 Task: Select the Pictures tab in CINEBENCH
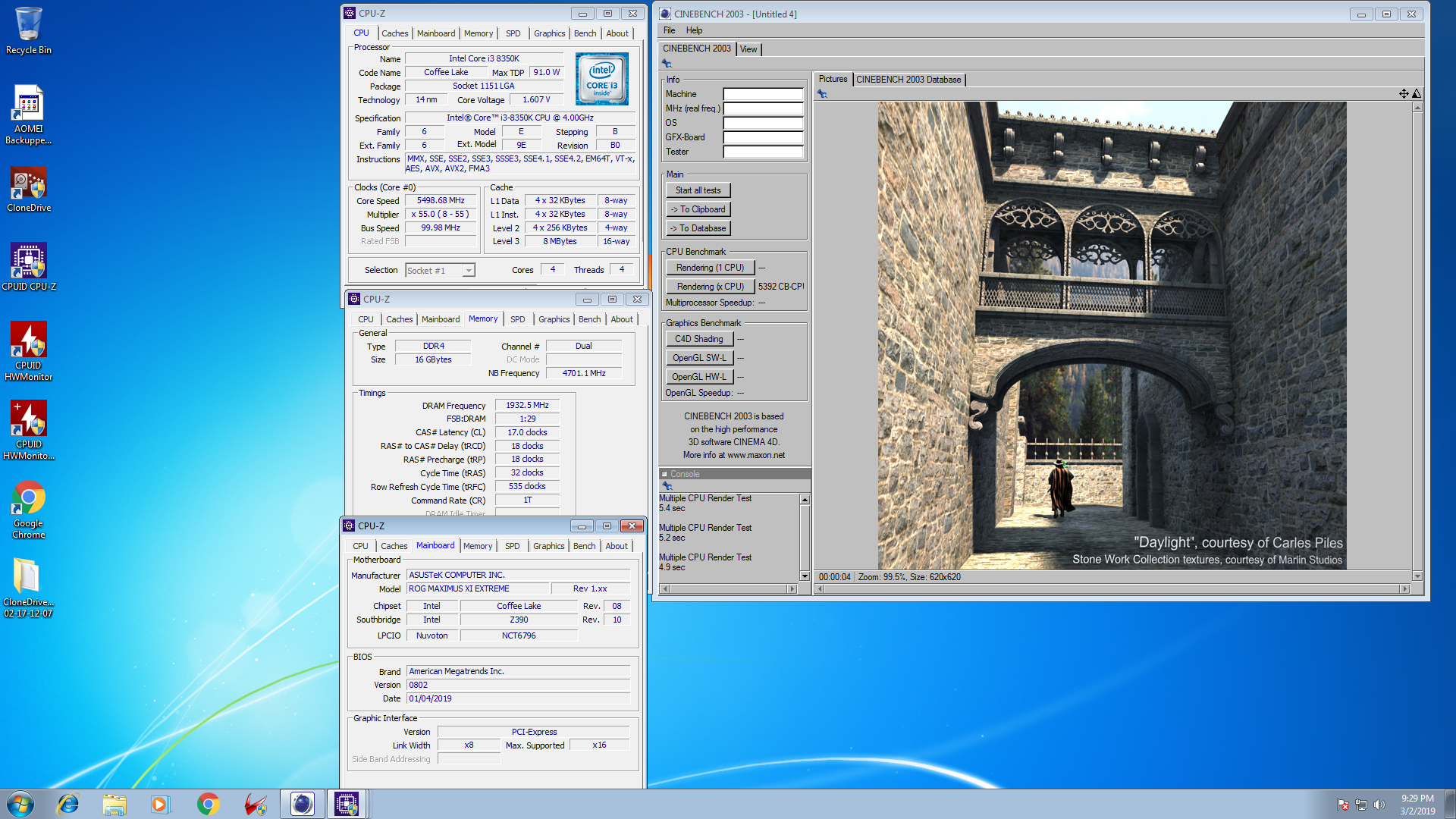(833, 79)
